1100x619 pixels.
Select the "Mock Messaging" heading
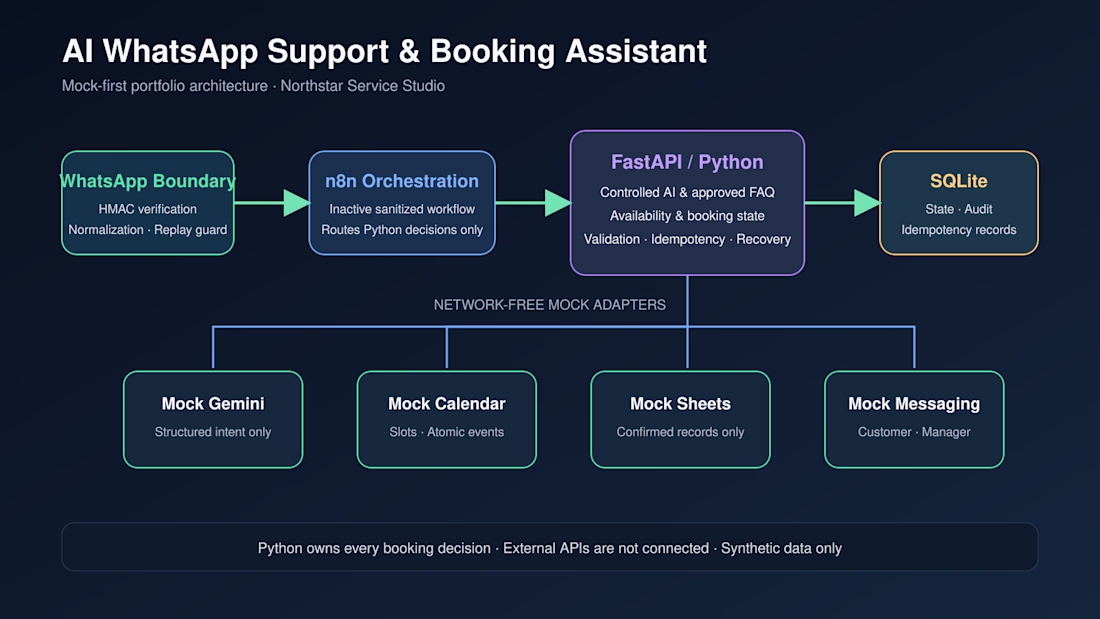[x=914, y=404]
